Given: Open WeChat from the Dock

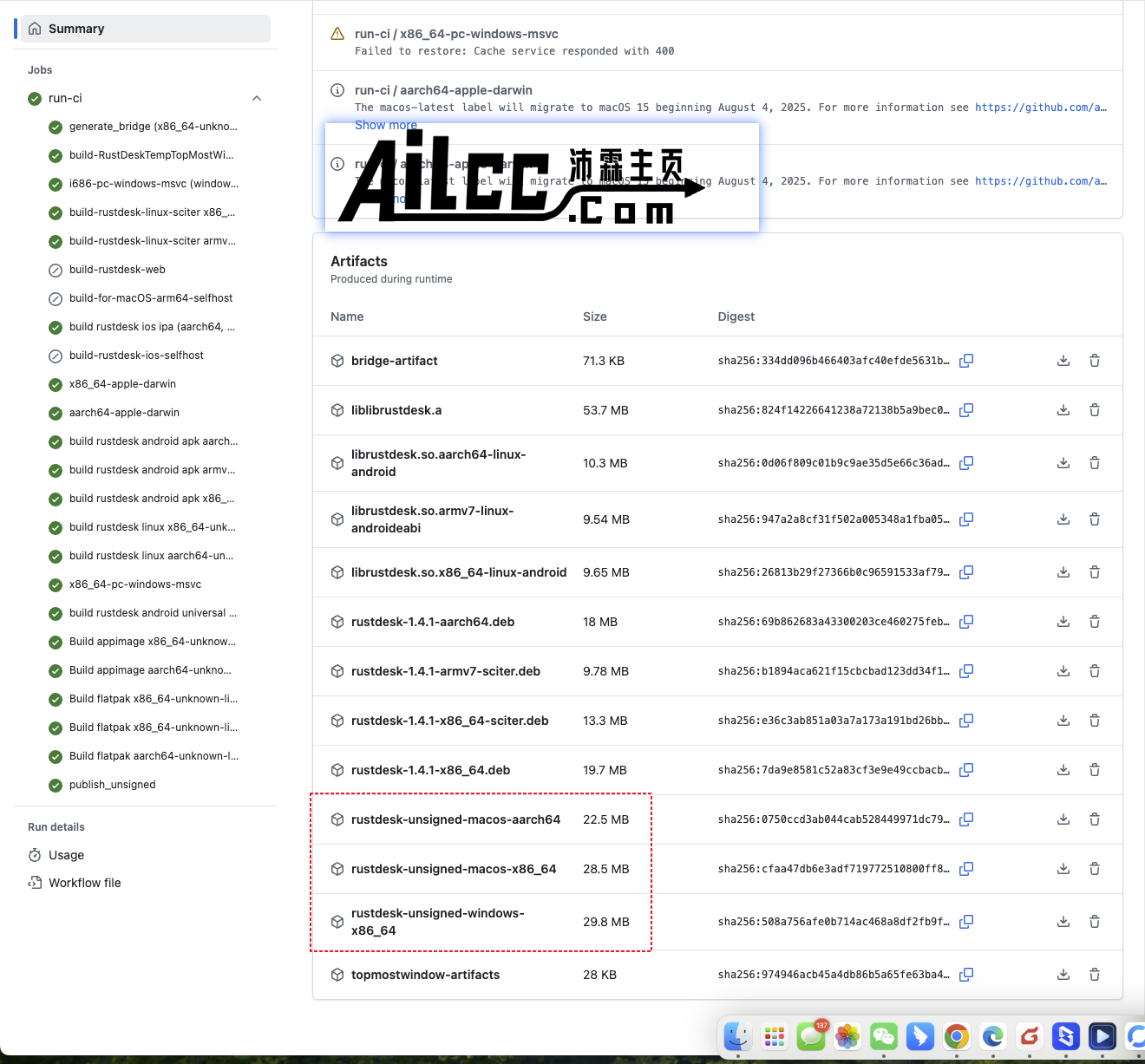Looking at the screenshot, I should point(884,1036).
